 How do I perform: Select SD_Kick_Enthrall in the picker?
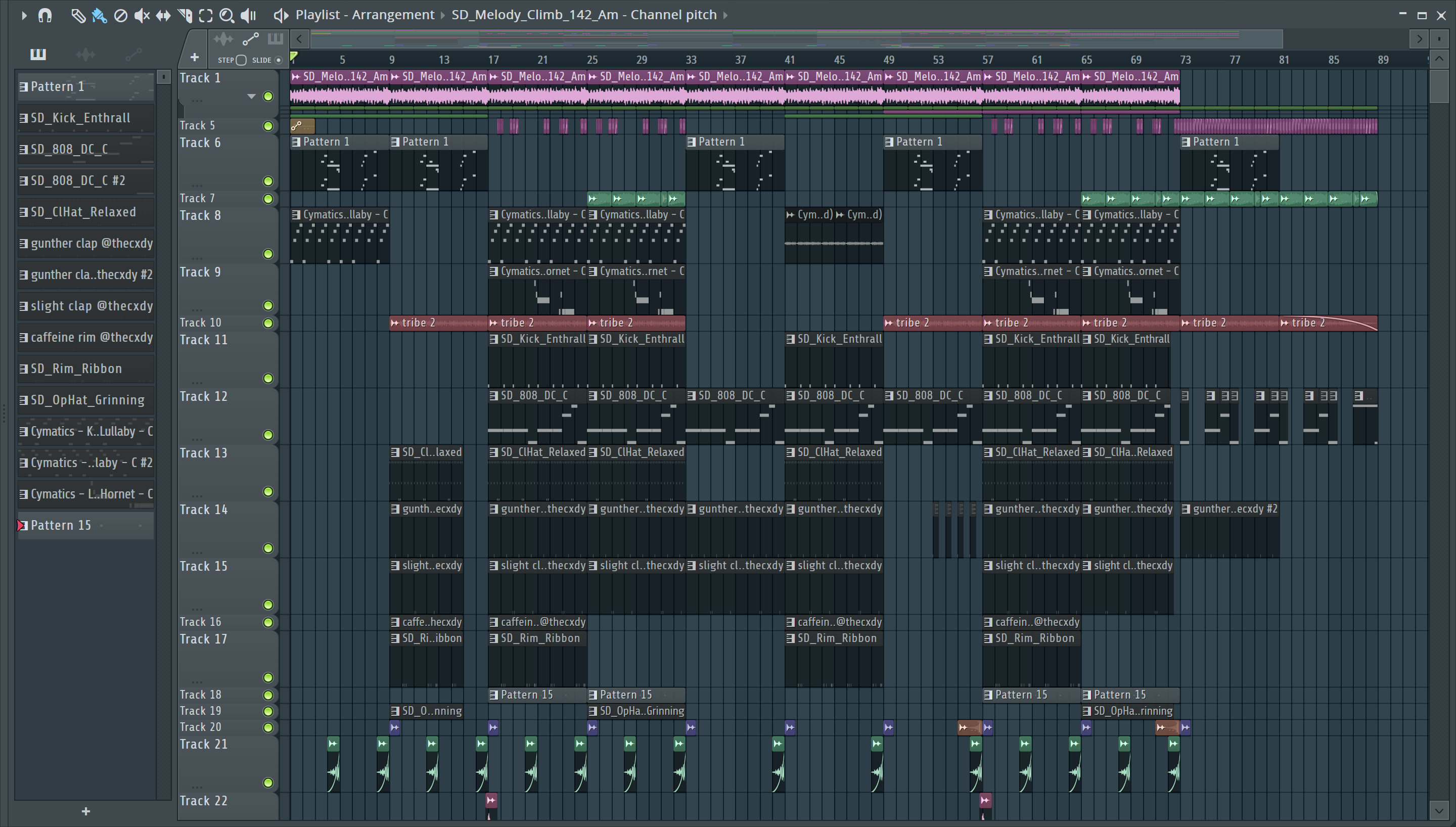pyautogui.click(x=86, y=118)
